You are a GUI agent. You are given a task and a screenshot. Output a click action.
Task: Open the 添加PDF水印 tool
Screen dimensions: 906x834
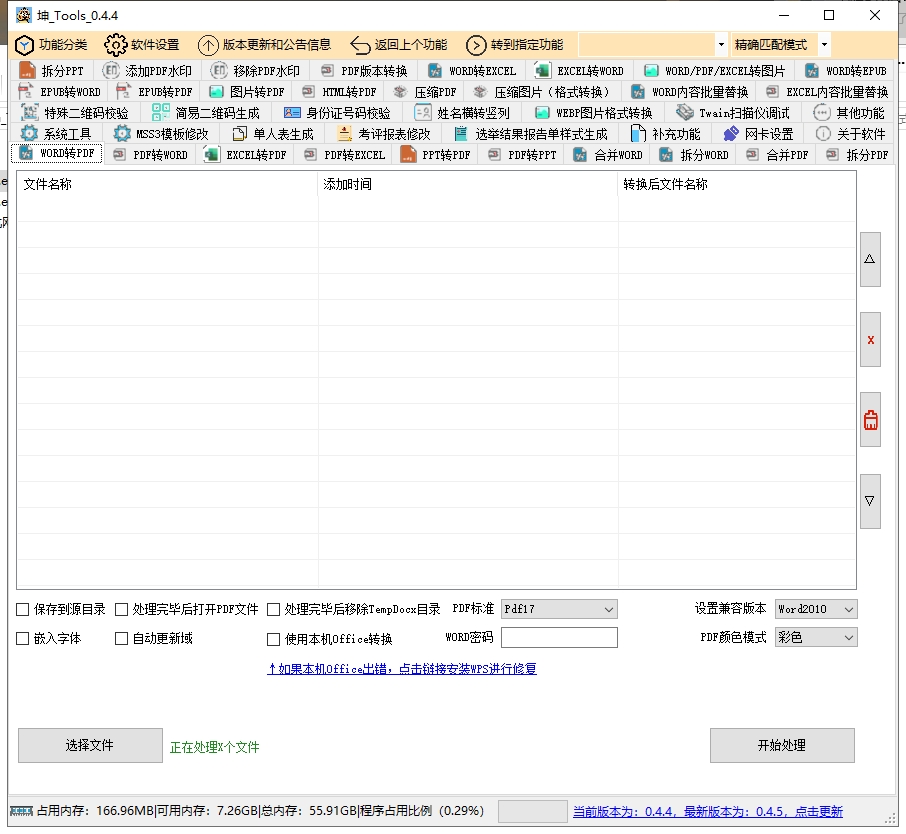147,71
